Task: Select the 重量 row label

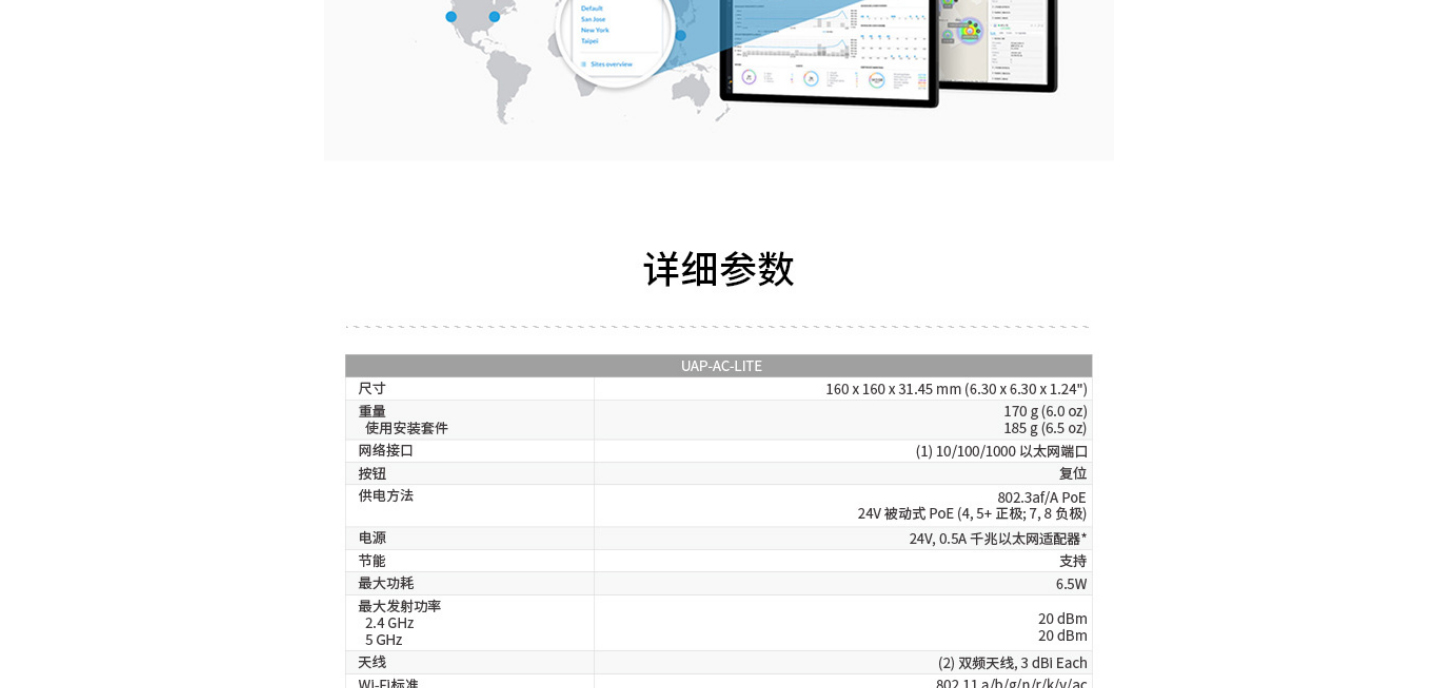Action: click(372, 411)
